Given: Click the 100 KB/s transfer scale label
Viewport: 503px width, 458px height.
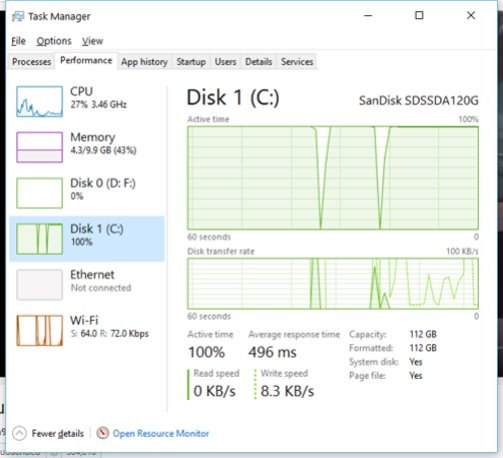Looking at the screenshot, I should (462, 251).
